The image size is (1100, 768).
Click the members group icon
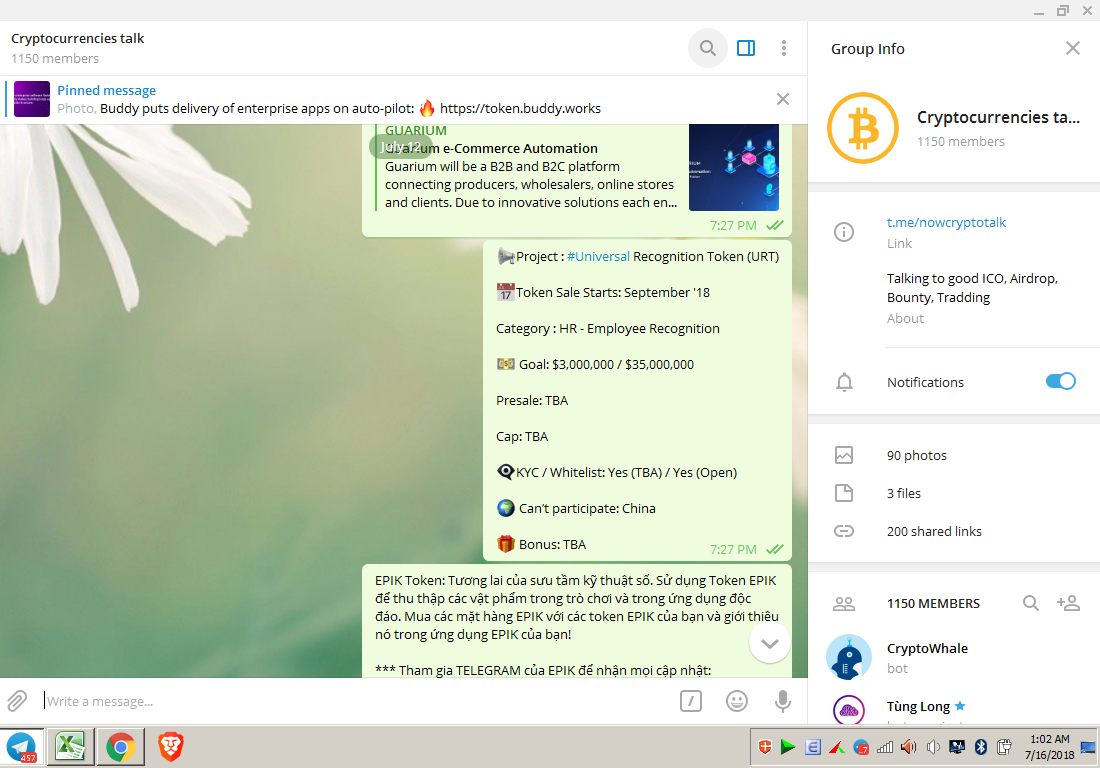[x=844, y=604]
